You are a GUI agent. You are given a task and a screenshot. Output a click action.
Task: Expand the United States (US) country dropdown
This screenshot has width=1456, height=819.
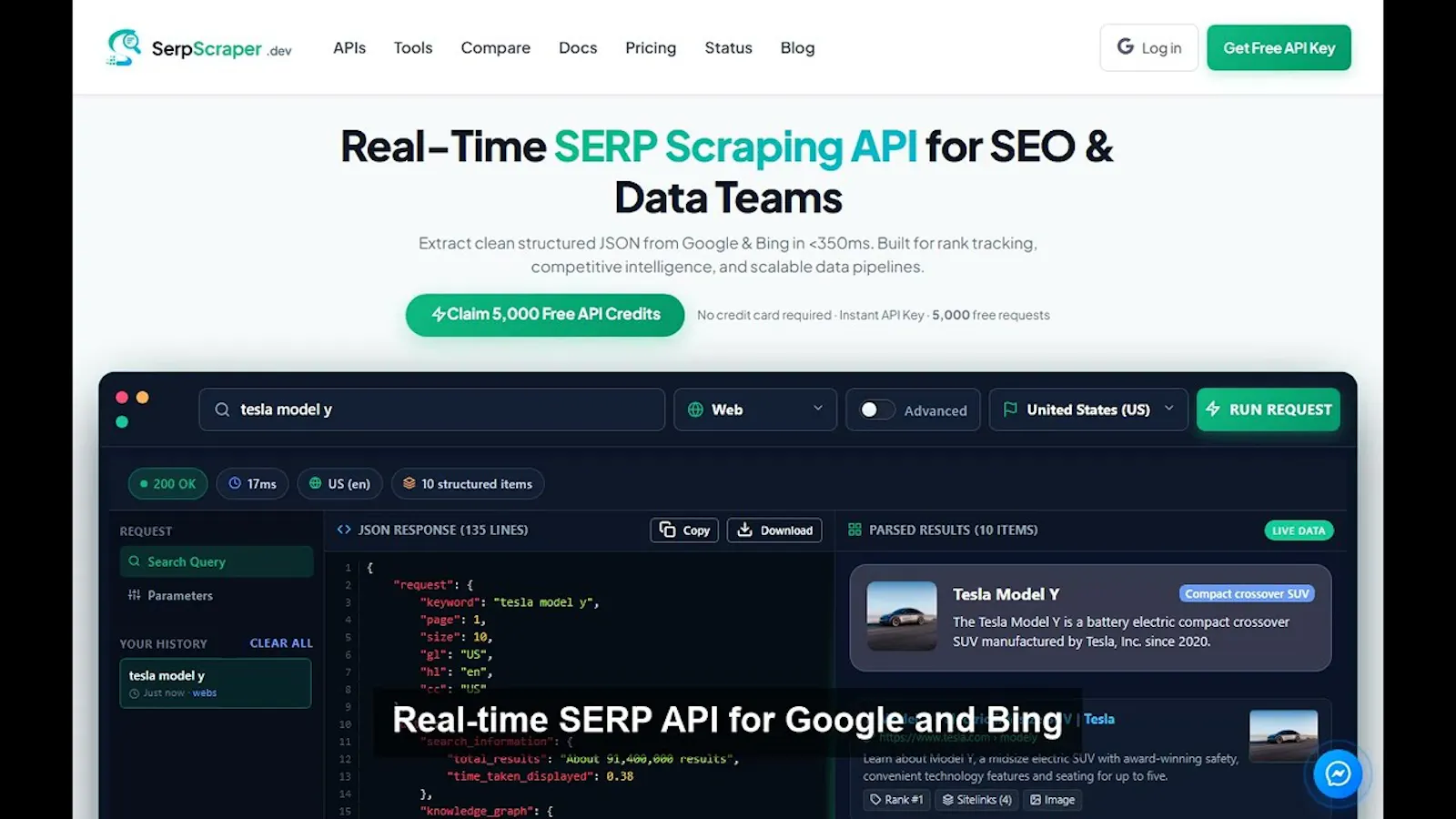tap(1088, 409)
